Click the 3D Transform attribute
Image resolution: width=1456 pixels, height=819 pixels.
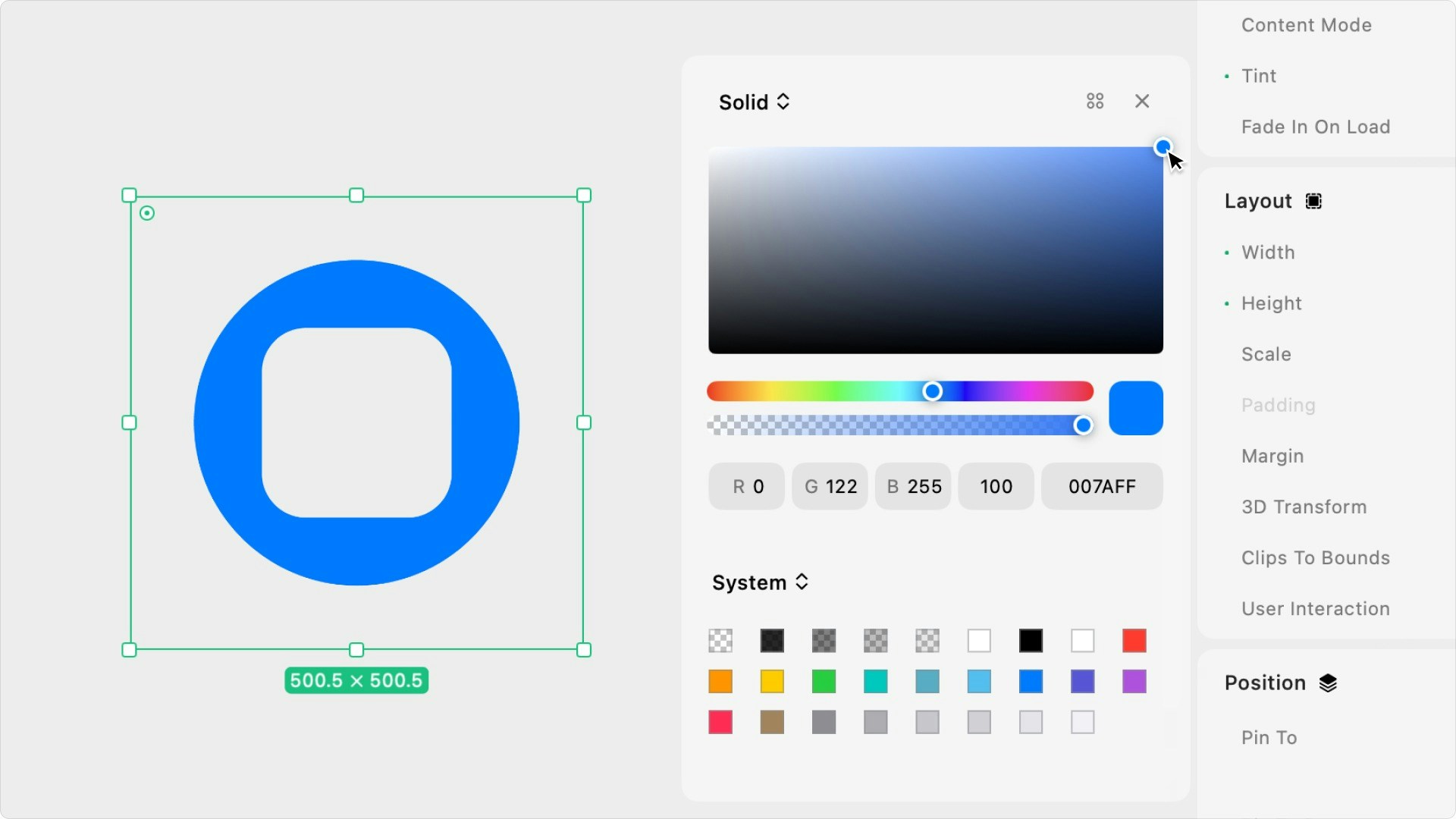[x=1304, y=507]
